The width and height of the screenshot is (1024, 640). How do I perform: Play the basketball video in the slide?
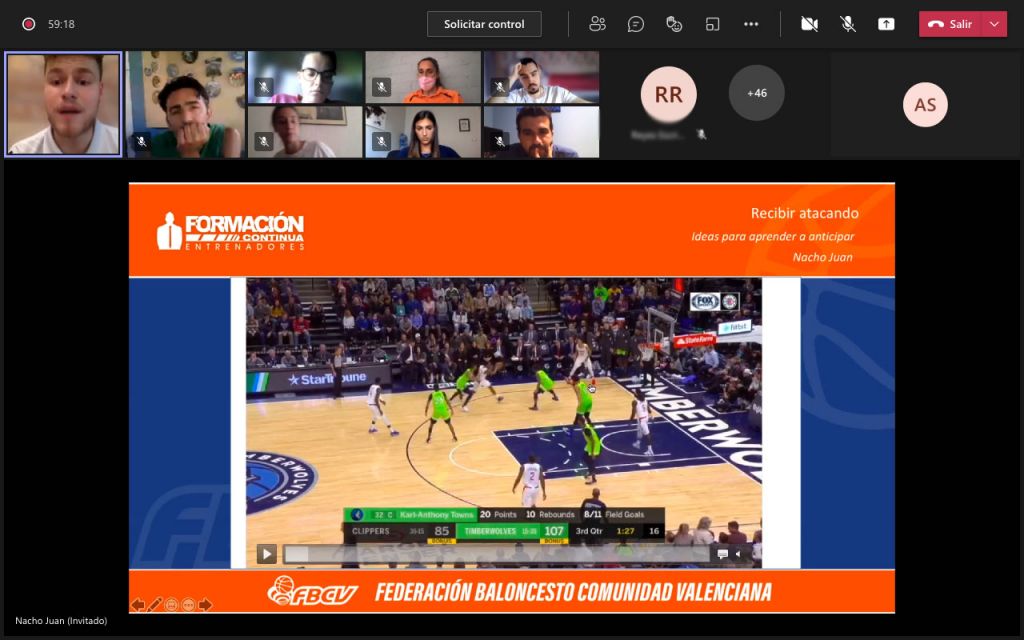tap(266, 554)
